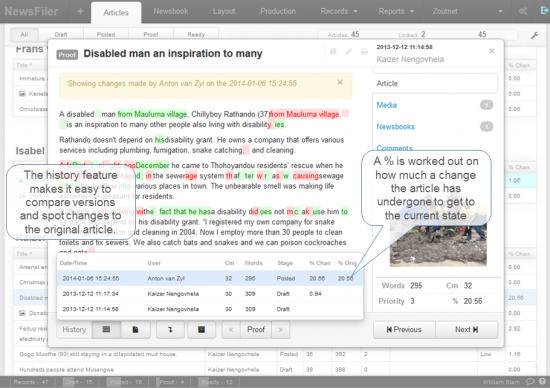Viewport: 550px width, 388px height.
Task: Move article to next stage with » button
Action: pos(281,329)
